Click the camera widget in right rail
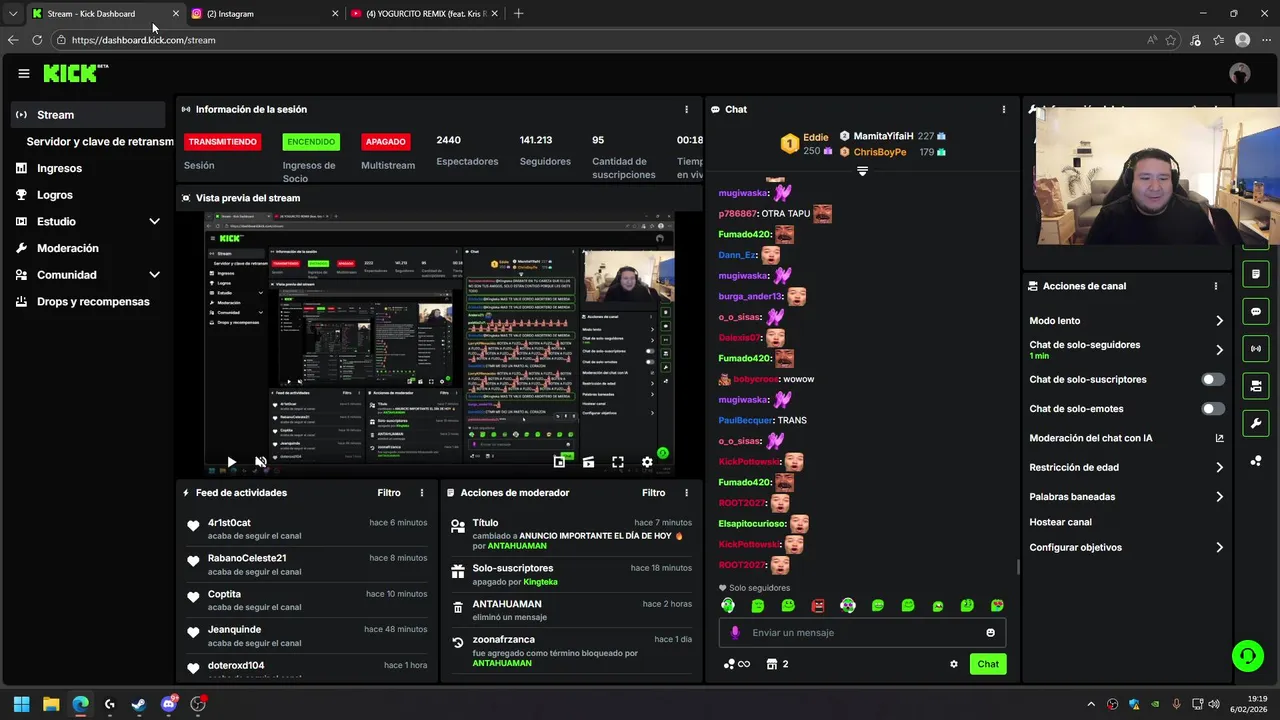The height and width of the screenshot is (720, 1280). coord(1256,386)
